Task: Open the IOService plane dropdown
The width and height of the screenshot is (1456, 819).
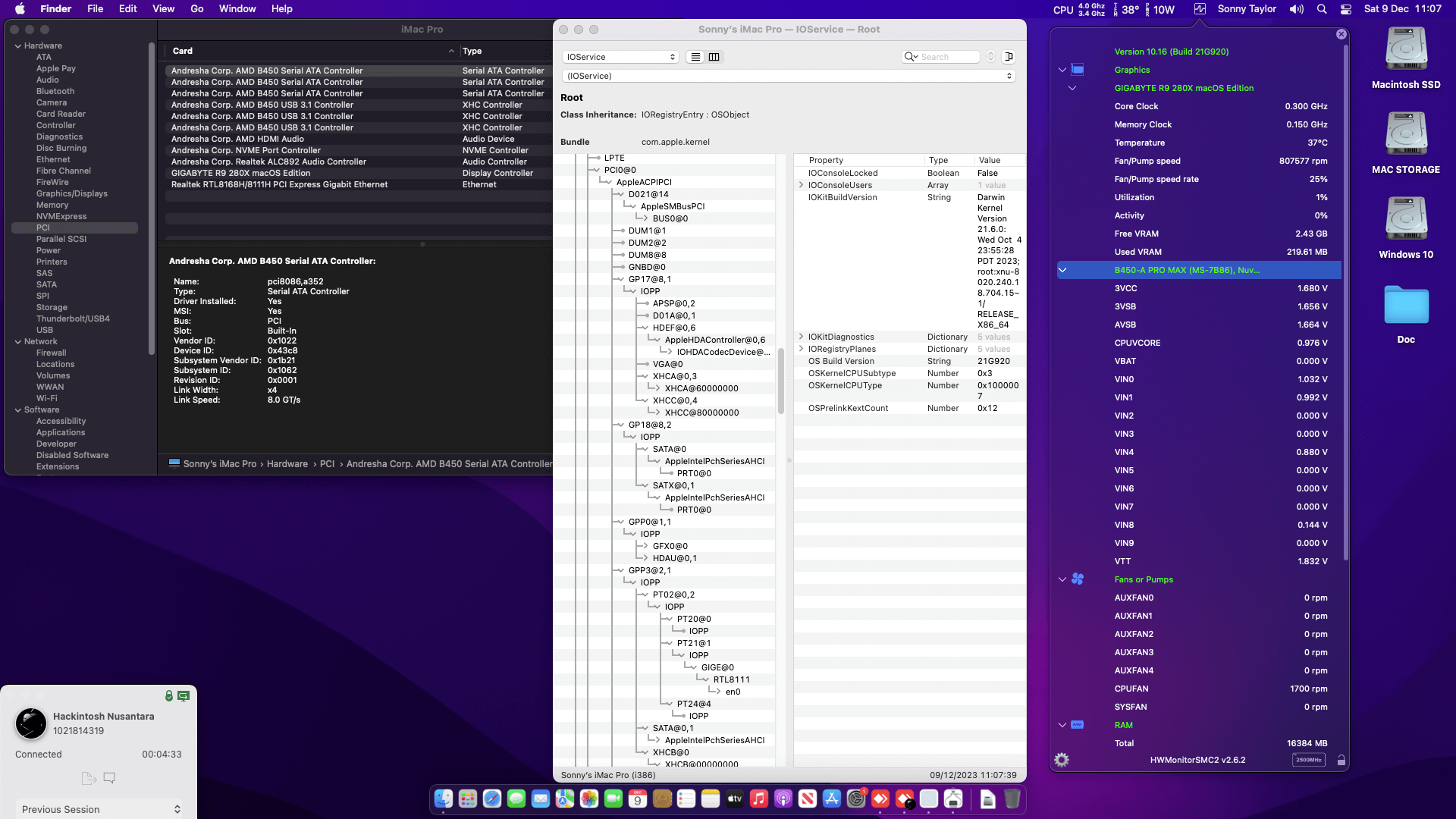Action: pos(620,57)
